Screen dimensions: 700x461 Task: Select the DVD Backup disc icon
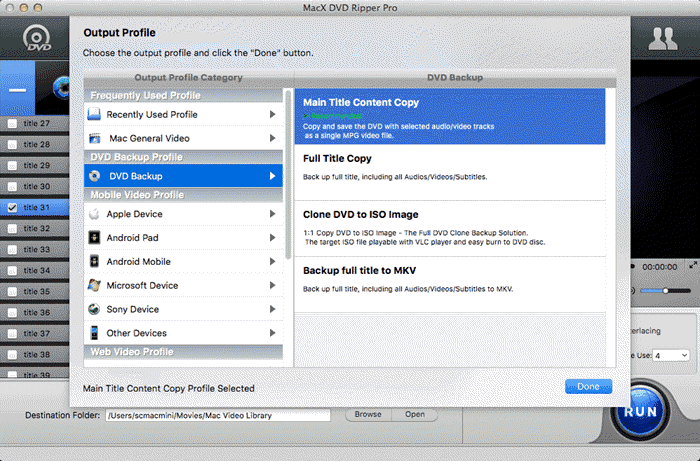[x=95, y=176]
